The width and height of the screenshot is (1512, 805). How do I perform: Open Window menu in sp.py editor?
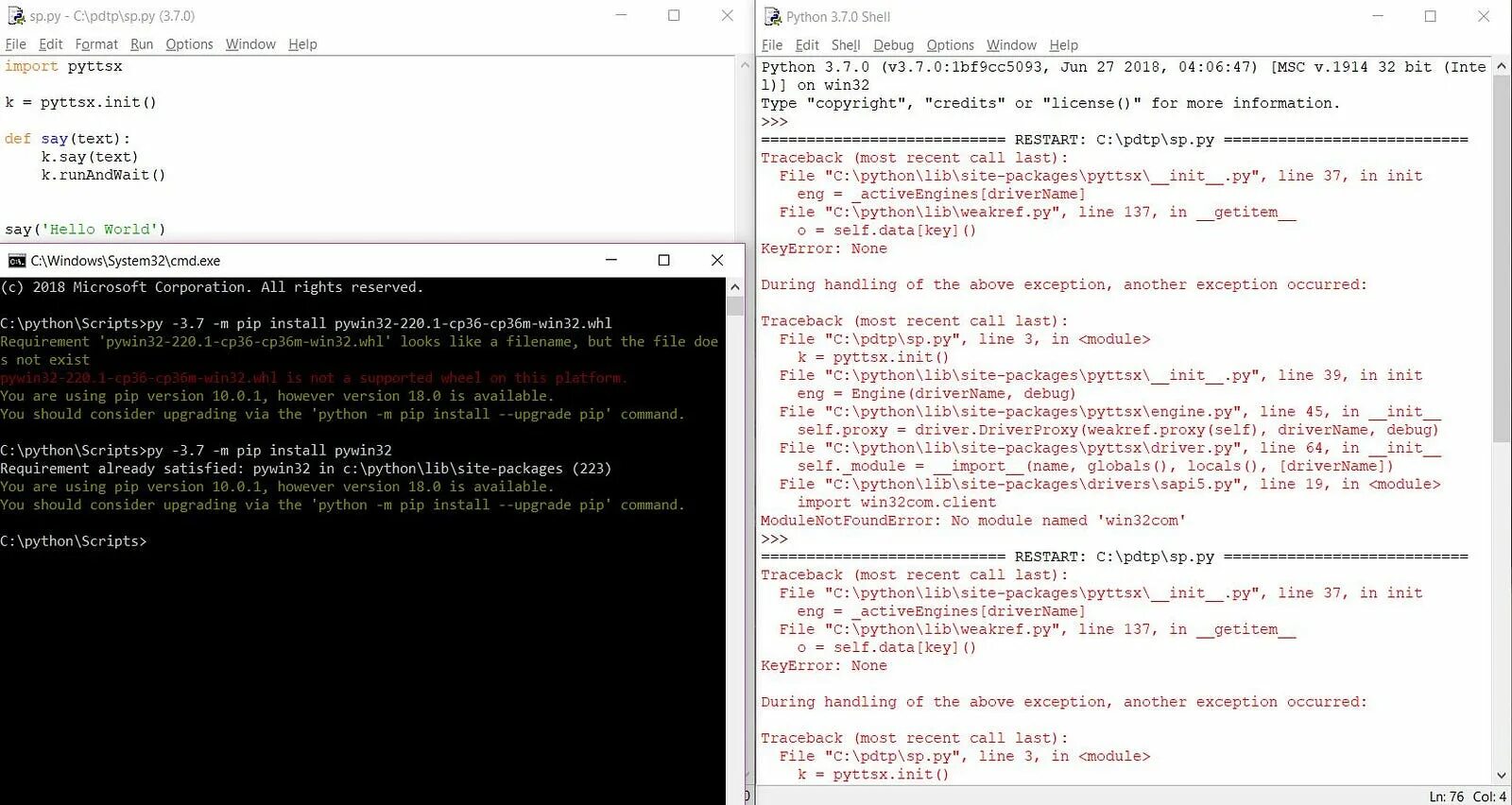tap(250, 44)
